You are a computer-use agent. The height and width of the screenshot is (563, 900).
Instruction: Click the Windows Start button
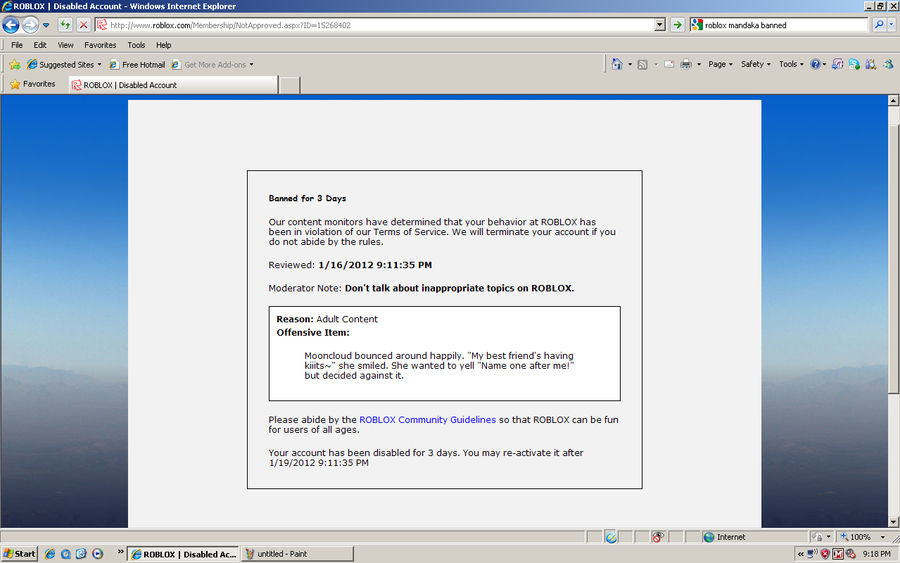coord(20,554)
